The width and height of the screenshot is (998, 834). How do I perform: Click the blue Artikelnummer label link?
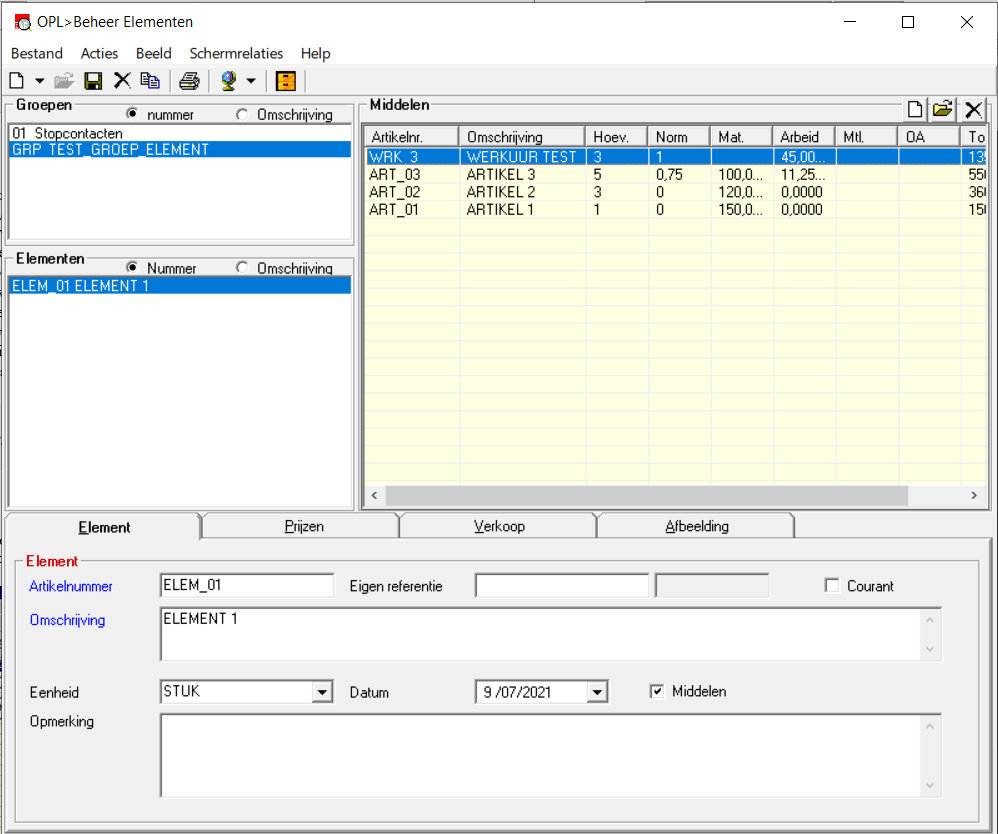coord(71,586)
